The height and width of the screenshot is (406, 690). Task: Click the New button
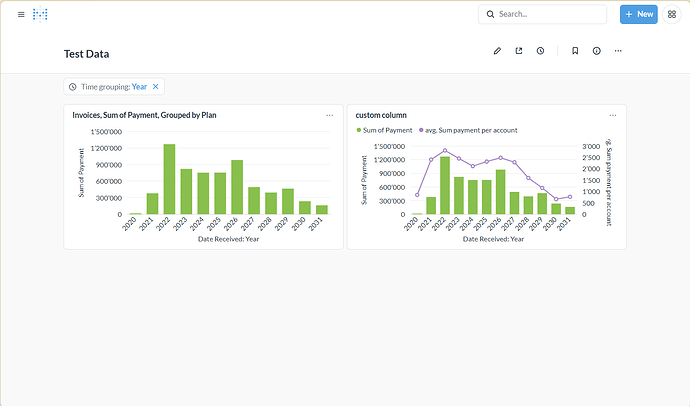point(639,15)
